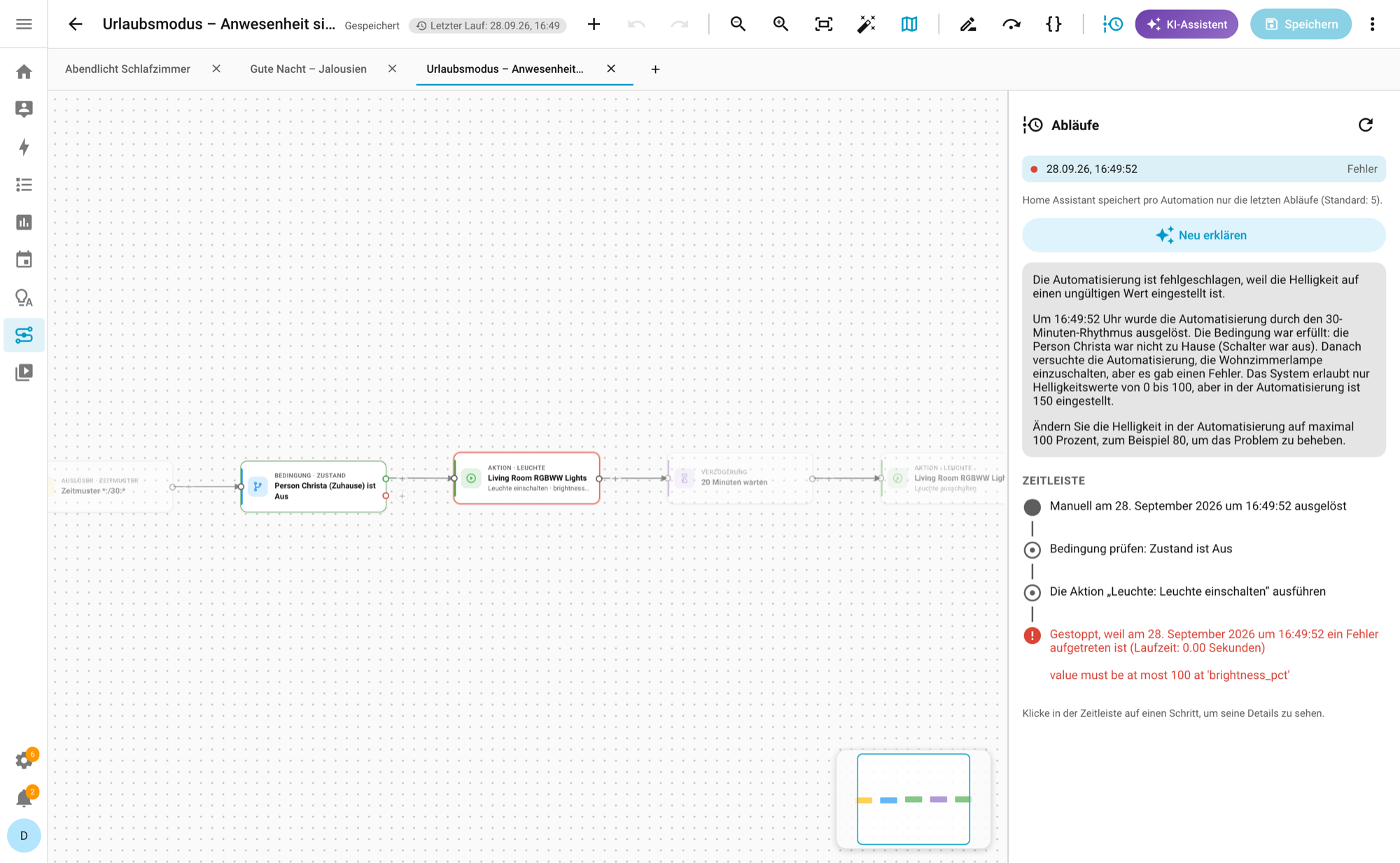Viewport: 1400px width, 863px height.
Task: Click the minimap thumbnail
Action: coord(913,799)
